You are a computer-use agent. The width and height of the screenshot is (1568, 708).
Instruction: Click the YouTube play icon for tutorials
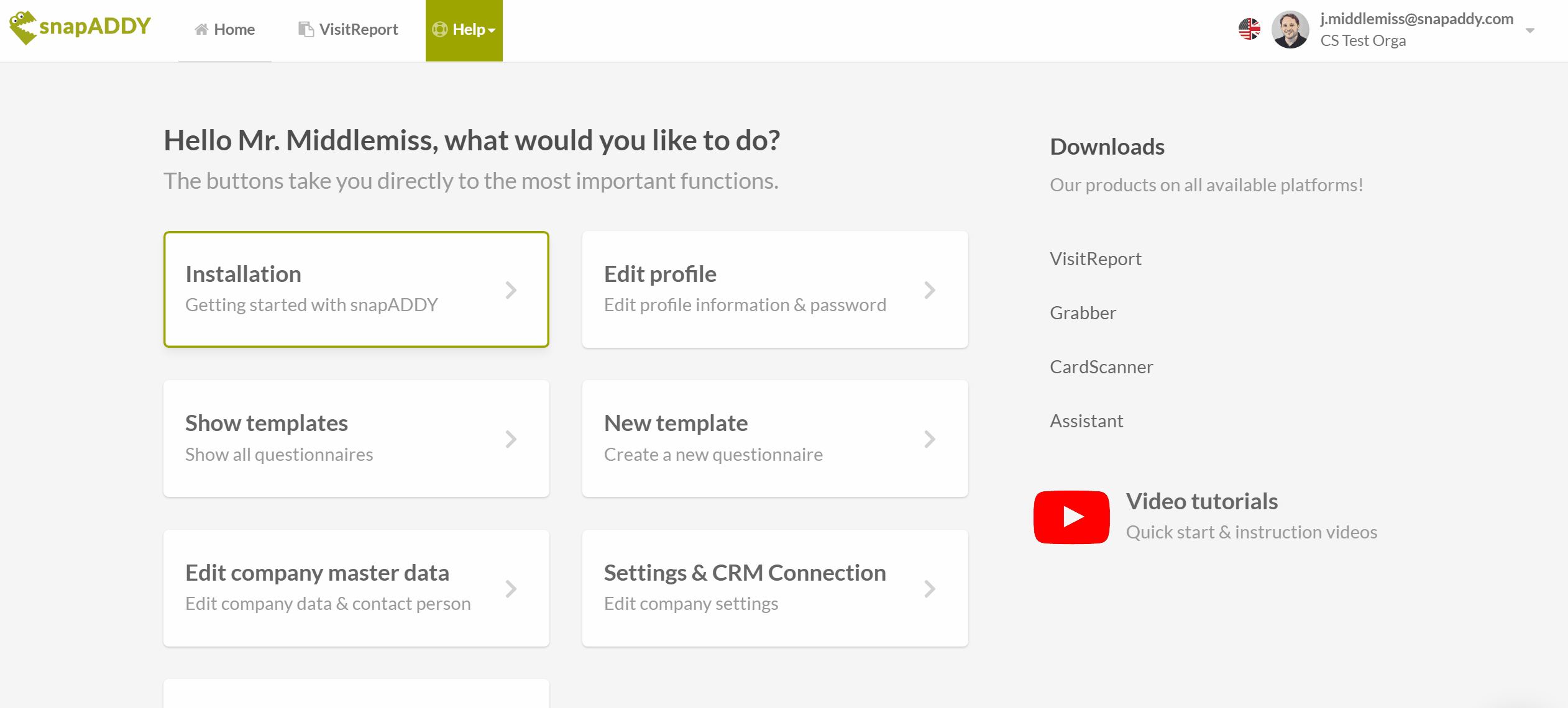click(1071, 517)
